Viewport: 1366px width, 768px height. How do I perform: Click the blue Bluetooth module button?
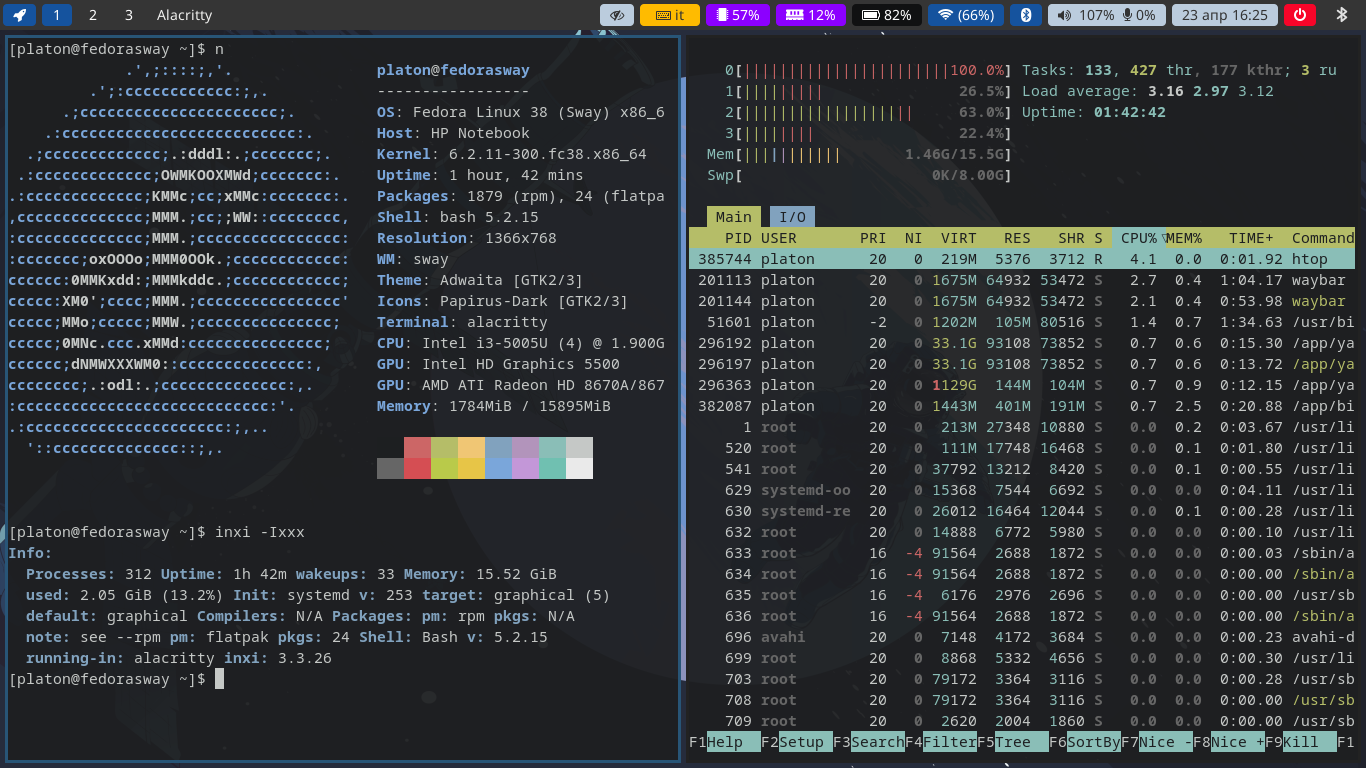click(x=1025, y=15)
